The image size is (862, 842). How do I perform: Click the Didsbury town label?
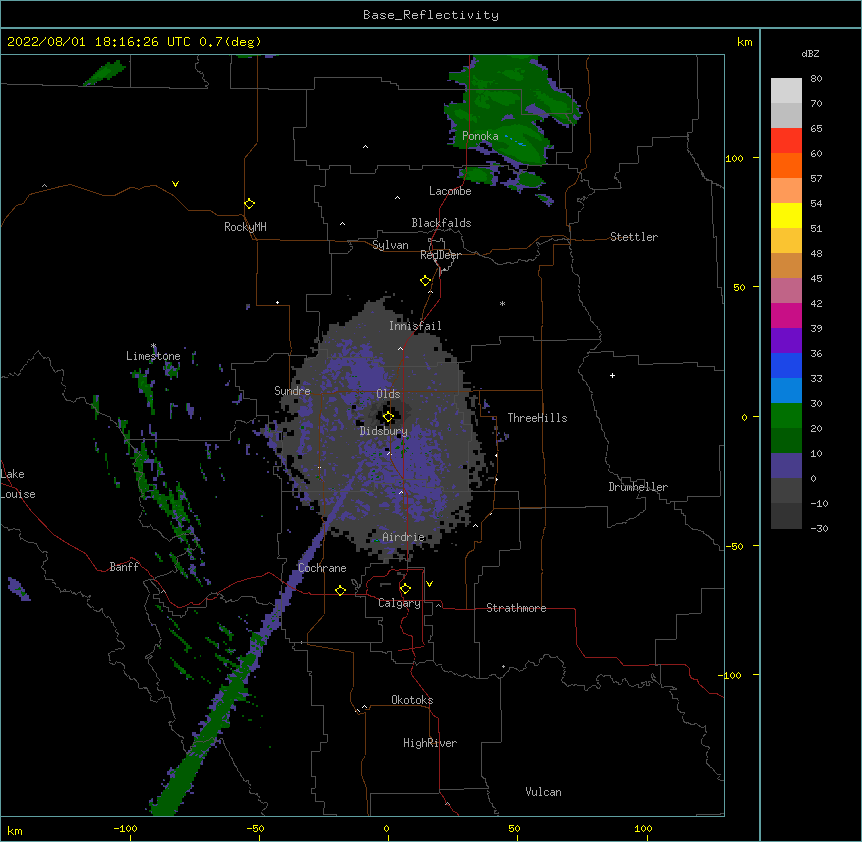click(x=384, y=431)
